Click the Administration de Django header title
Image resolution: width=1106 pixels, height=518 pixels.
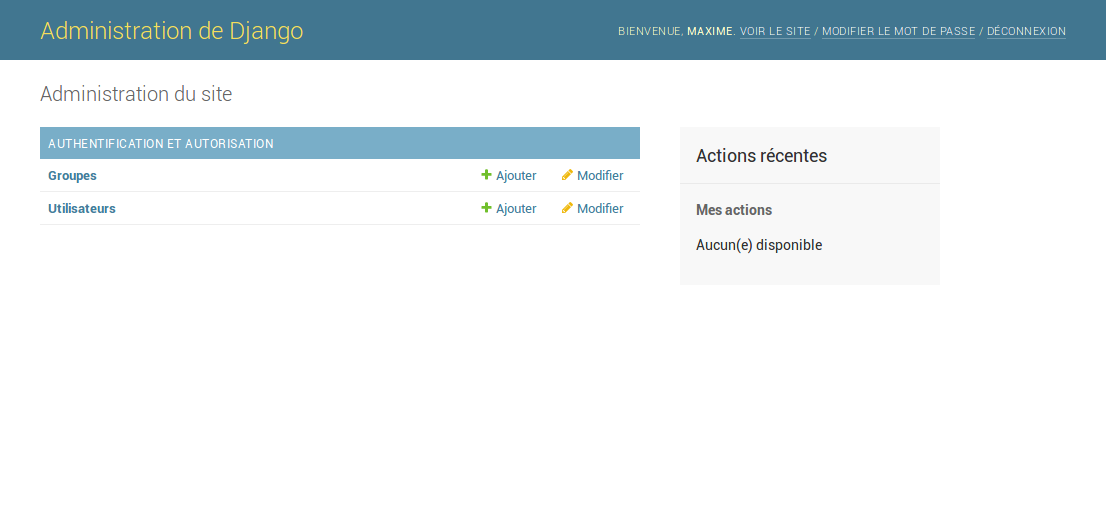tap(171, 30)
